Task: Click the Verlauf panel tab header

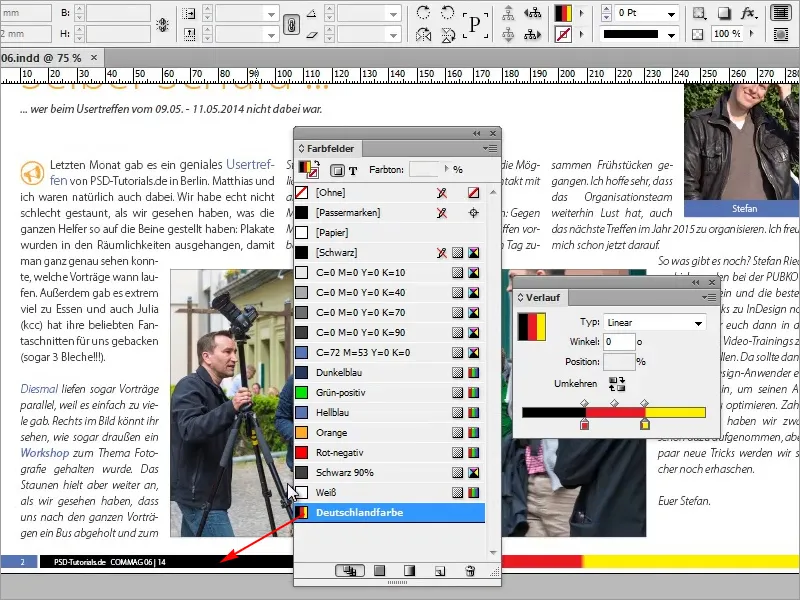Action: point(543,298)
